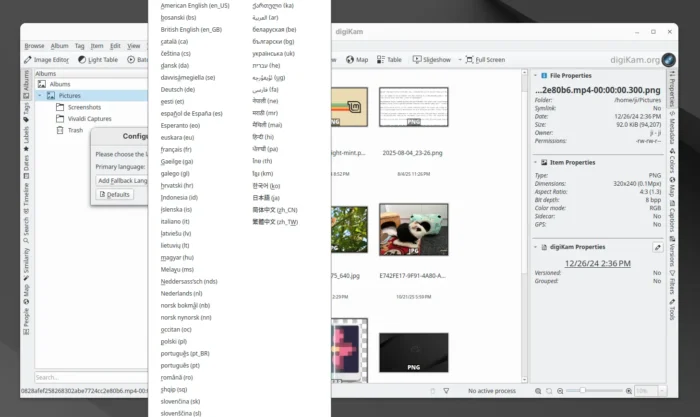
Task: Switch to Table view
Action: coord(389,60)
